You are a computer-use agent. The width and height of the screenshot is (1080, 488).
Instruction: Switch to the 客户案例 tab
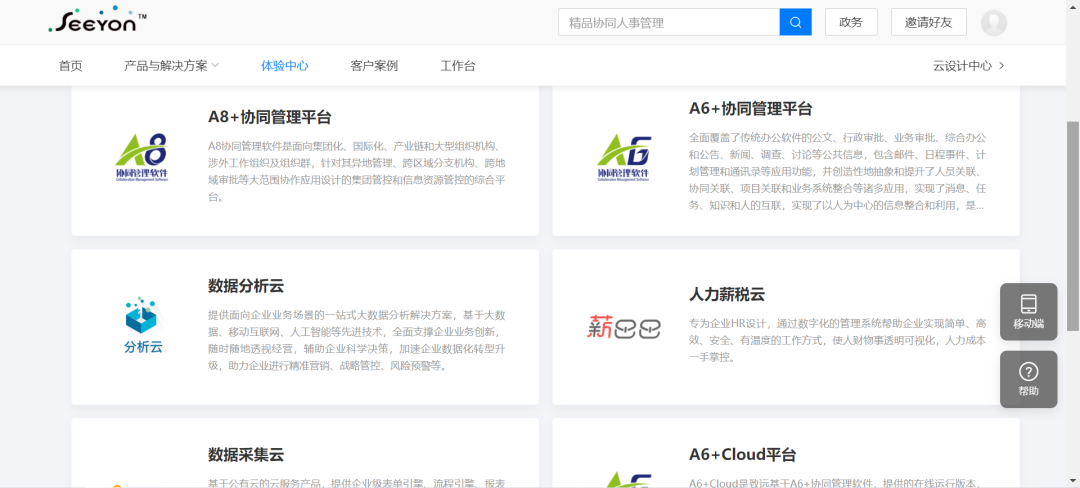374,66
